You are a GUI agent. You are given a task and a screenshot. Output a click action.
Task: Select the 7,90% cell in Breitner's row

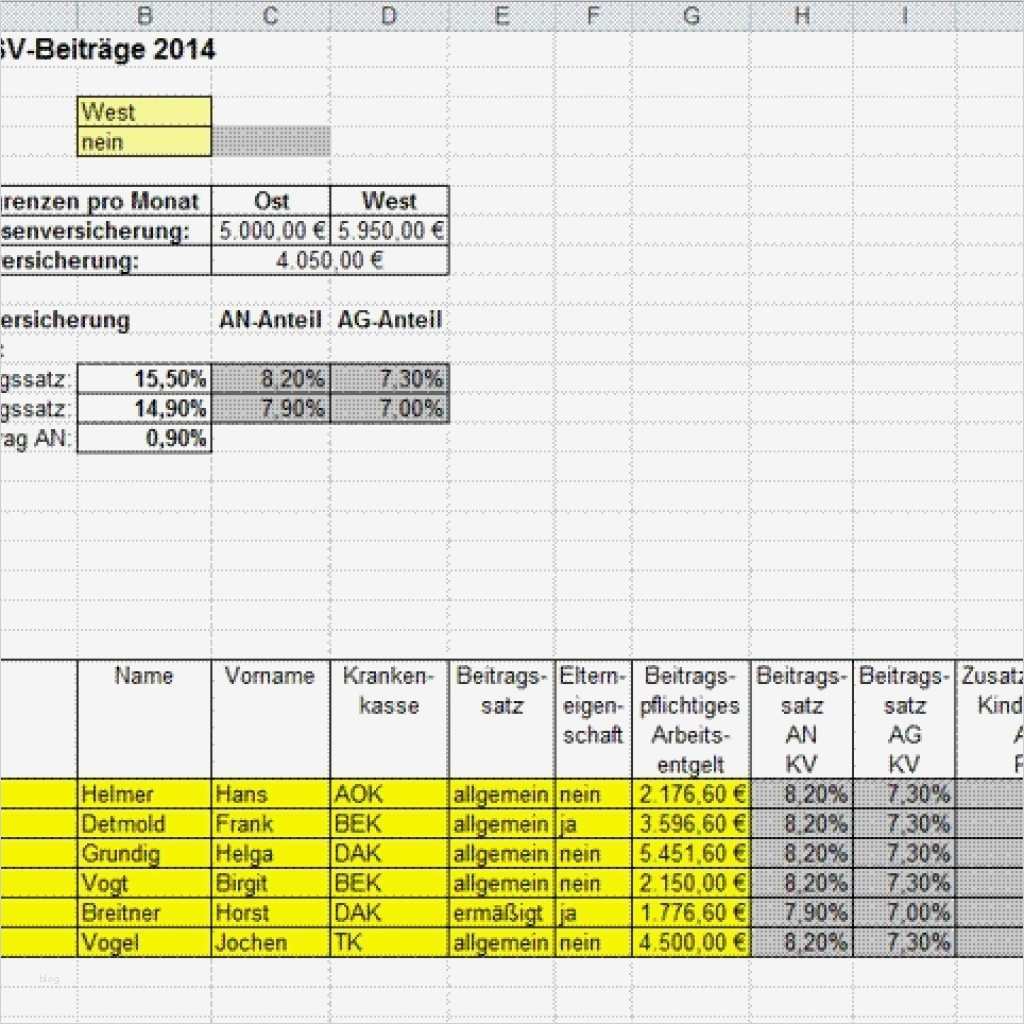coord(802,913)
